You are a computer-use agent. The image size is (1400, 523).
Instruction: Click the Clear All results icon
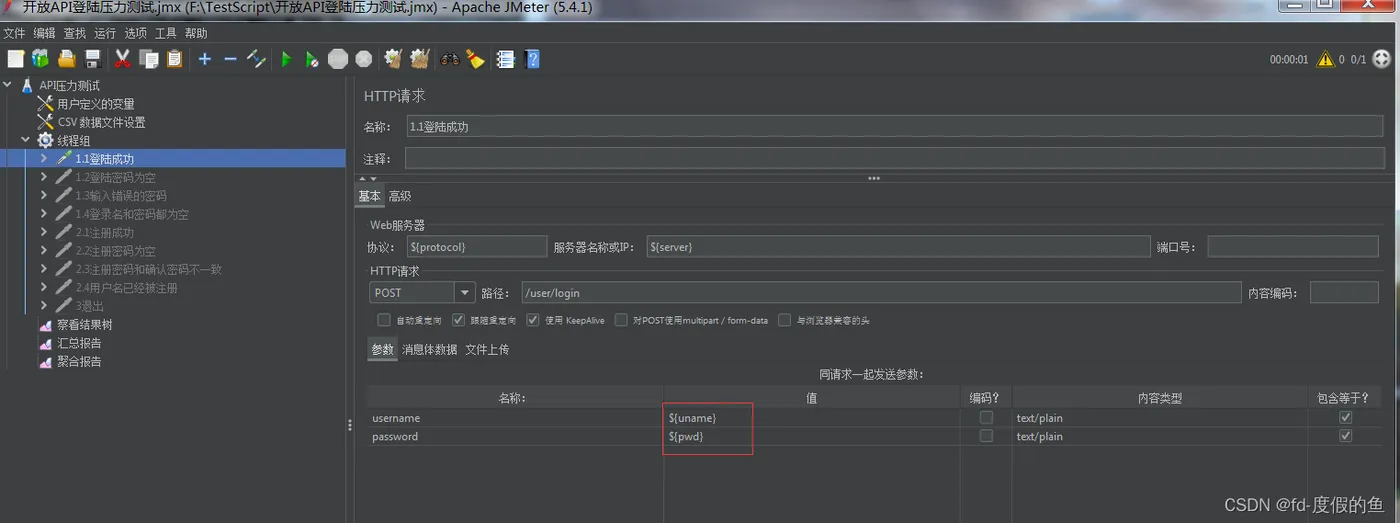click(x=420, y=59)
